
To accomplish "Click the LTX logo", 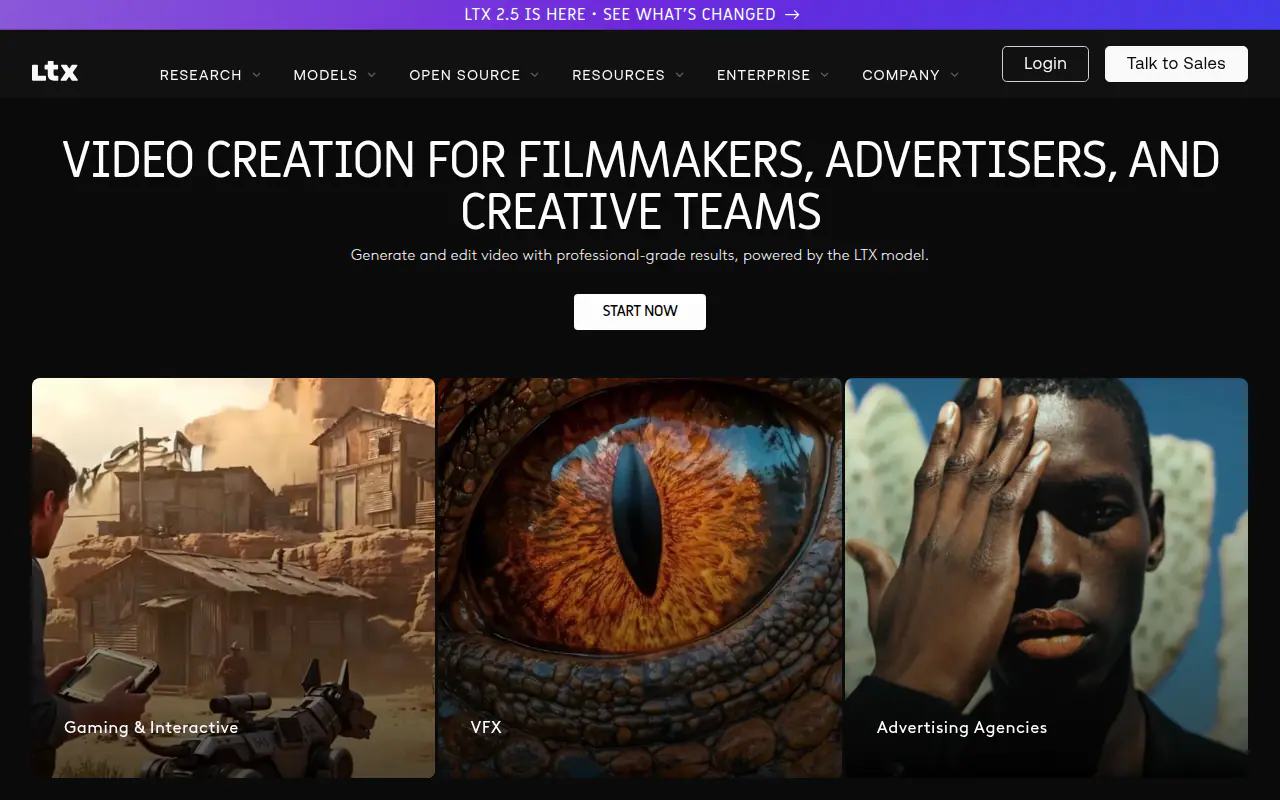I will coord(55,72).
